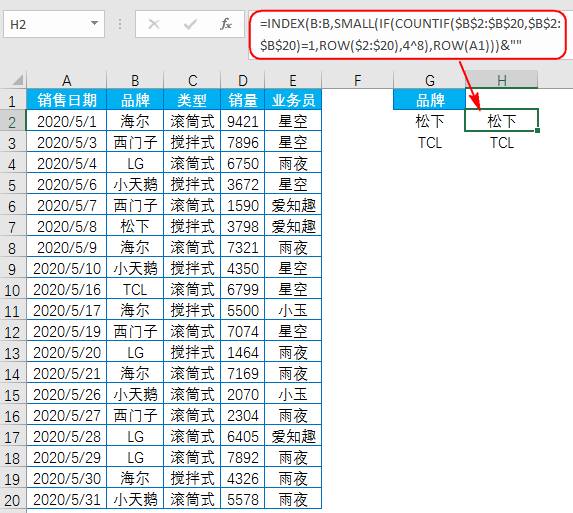The height and width of the screenshot is (513, 573).
Task: Select column G header
Action: (x=430, y=80)
